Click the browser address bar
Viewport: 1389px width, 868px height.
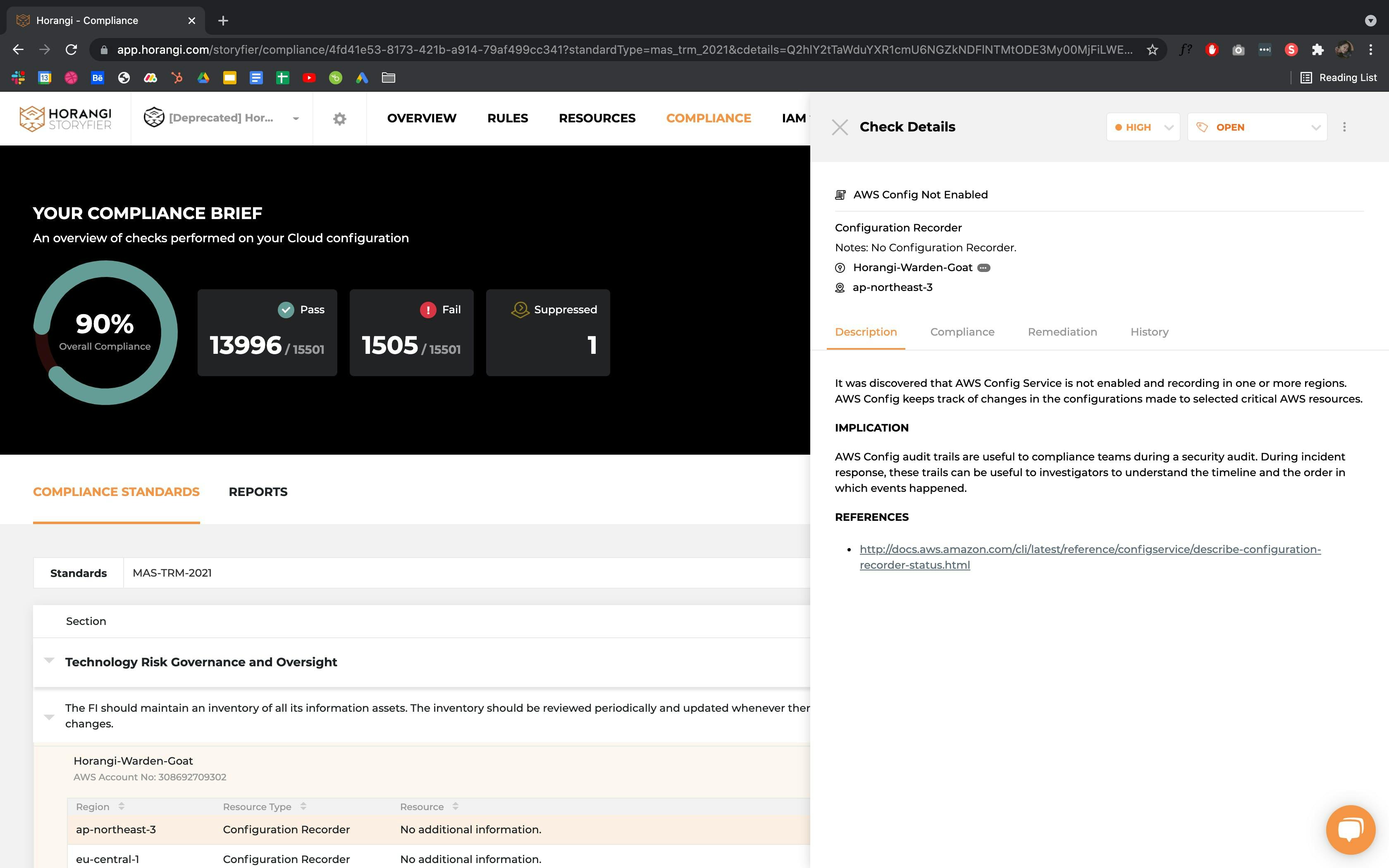click(x=625, y=50)
